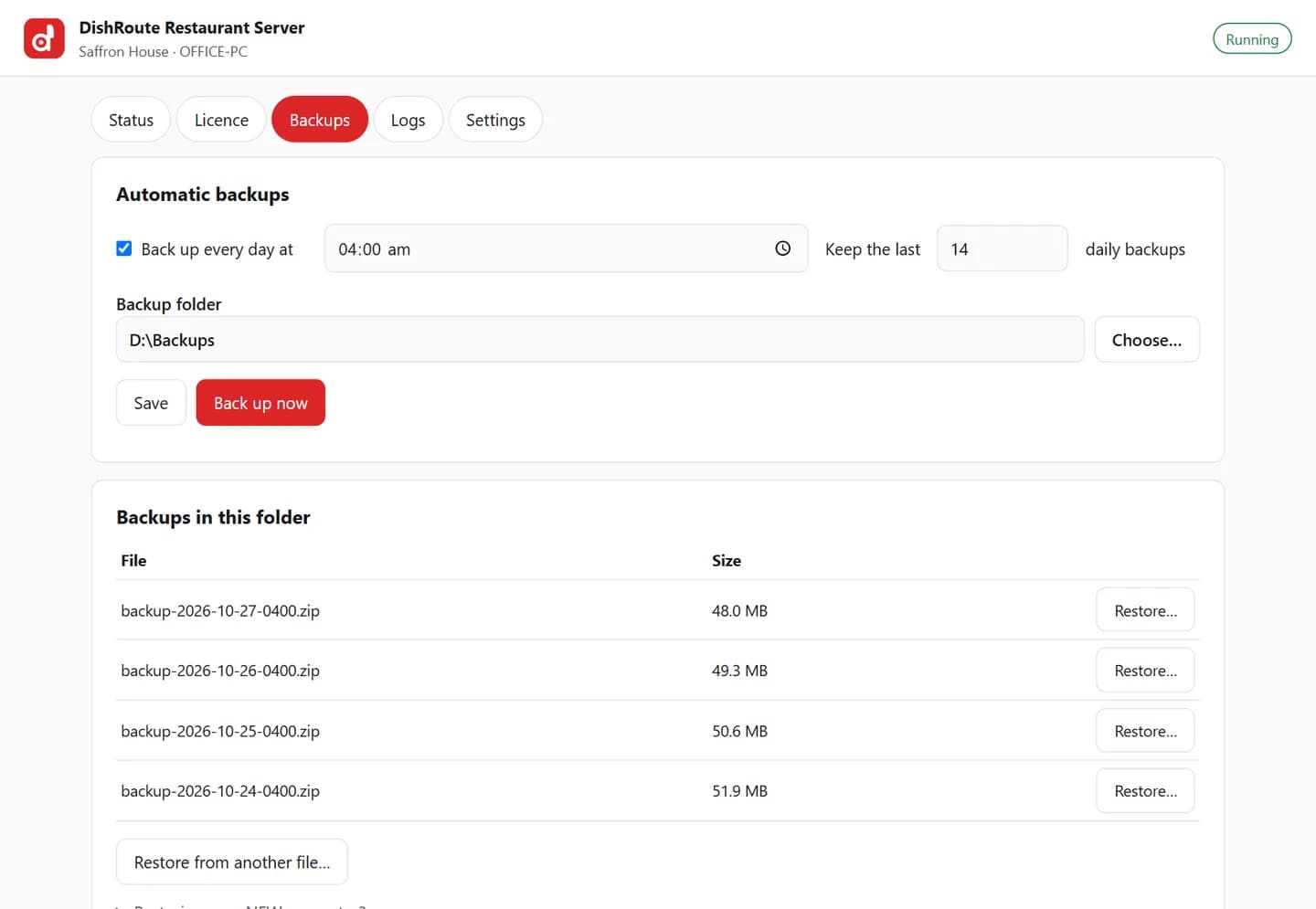Select file name backup-2026-10-26-0400.zip
The width and height of the screenshot is (1316, 909).
tap(220, 671)
